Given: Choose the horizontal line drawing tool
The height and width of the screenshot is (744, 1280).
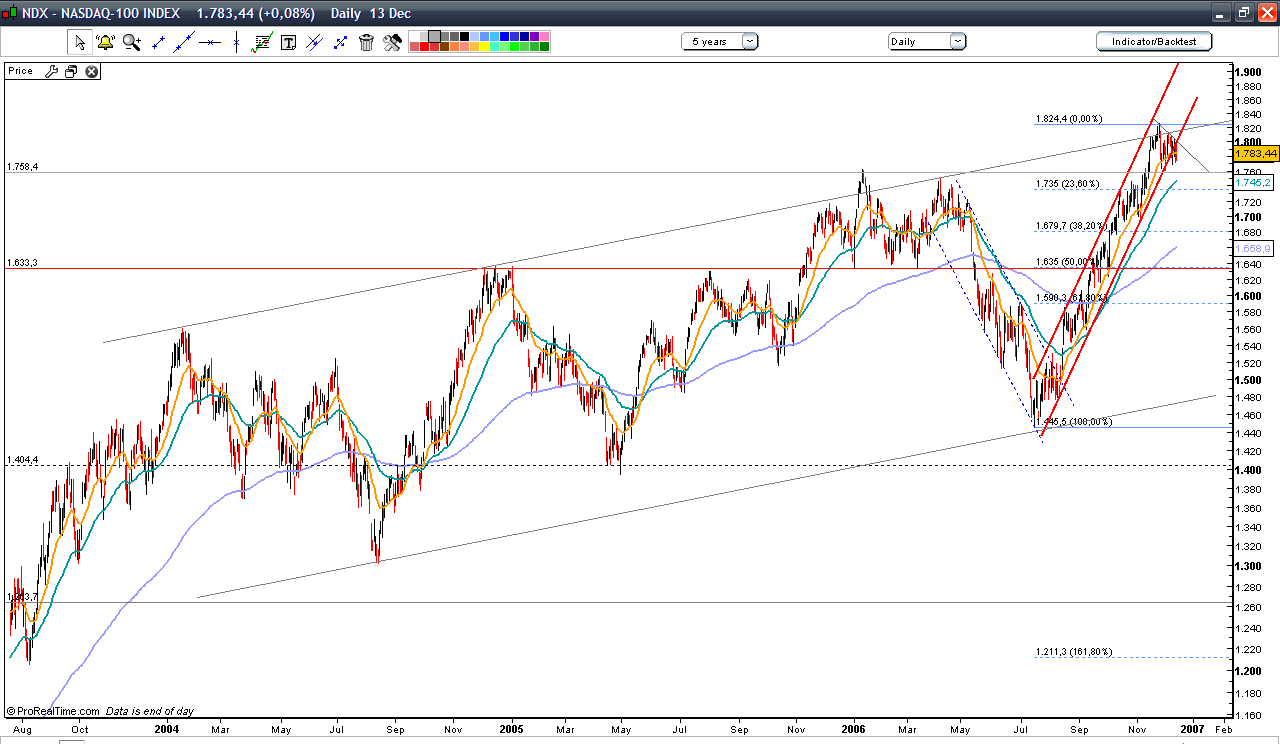Looking at the screenshot, I should [210, 42].
